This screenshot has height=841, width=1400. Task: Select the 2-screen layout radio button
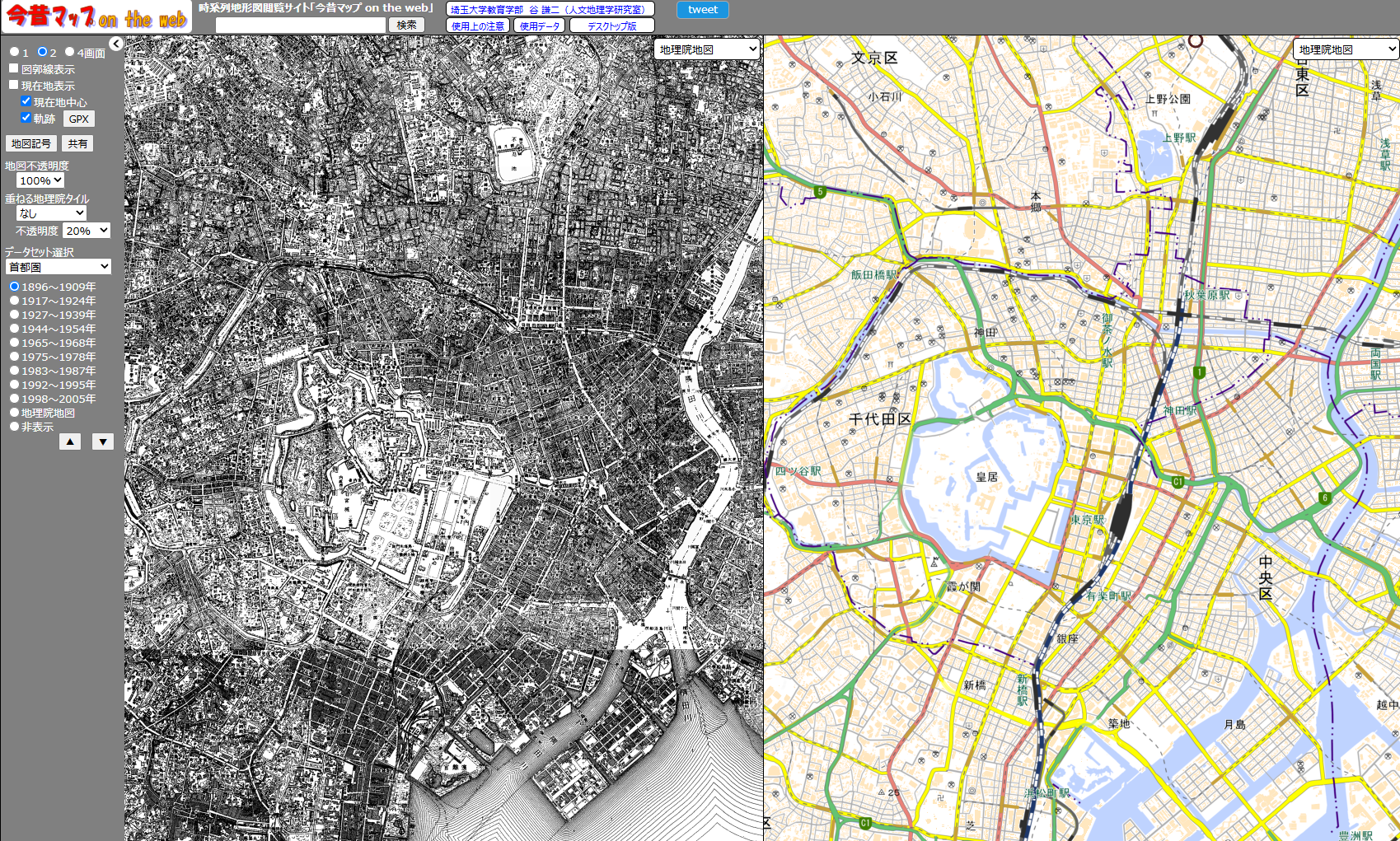pyautogui.click(x=42, y=51)
